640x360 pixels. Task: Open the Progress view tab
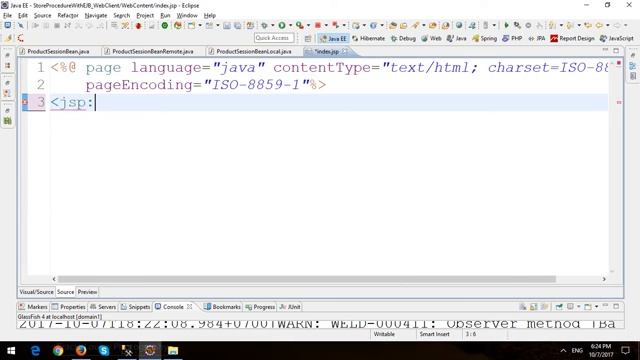click(260, 307)
